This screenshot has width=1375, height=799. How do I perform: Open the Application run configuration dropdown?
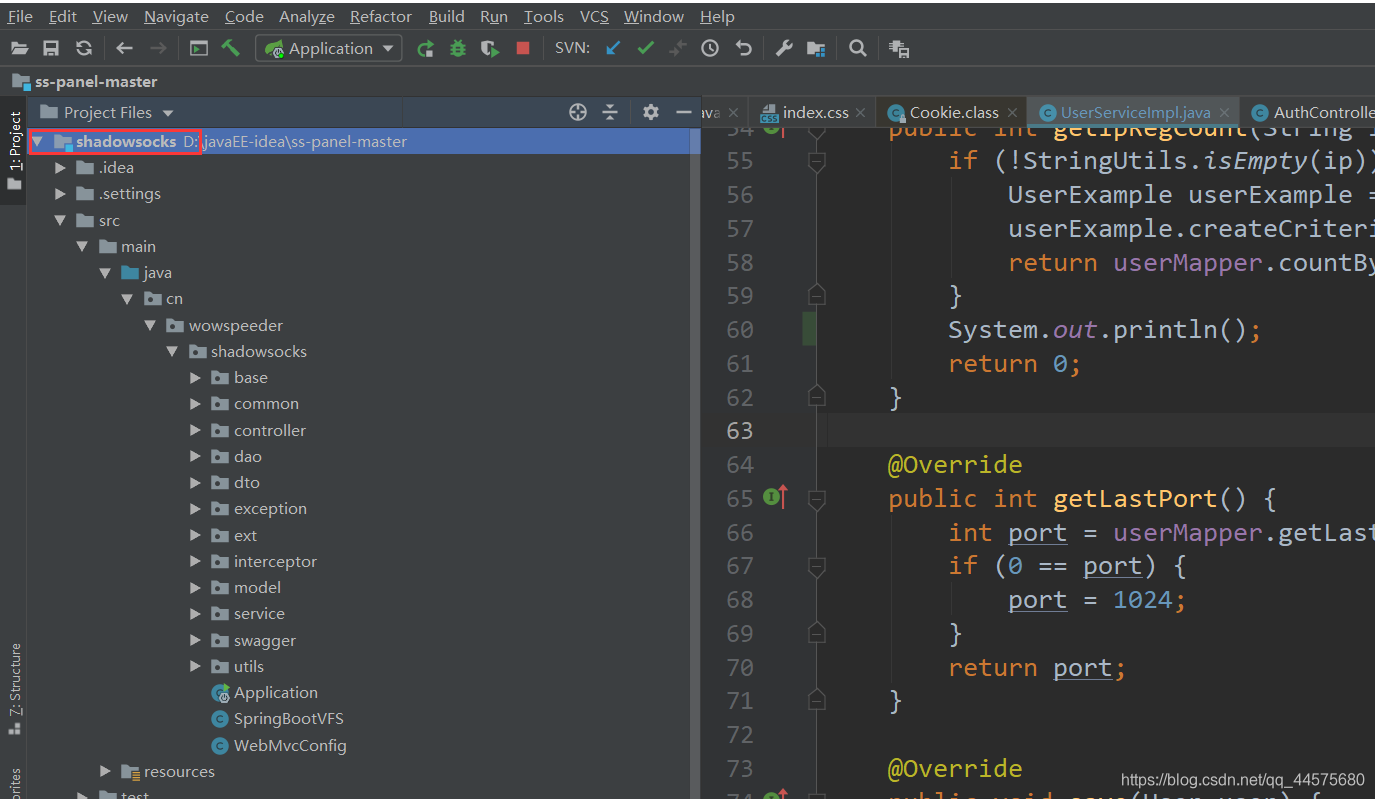point(329,48)
